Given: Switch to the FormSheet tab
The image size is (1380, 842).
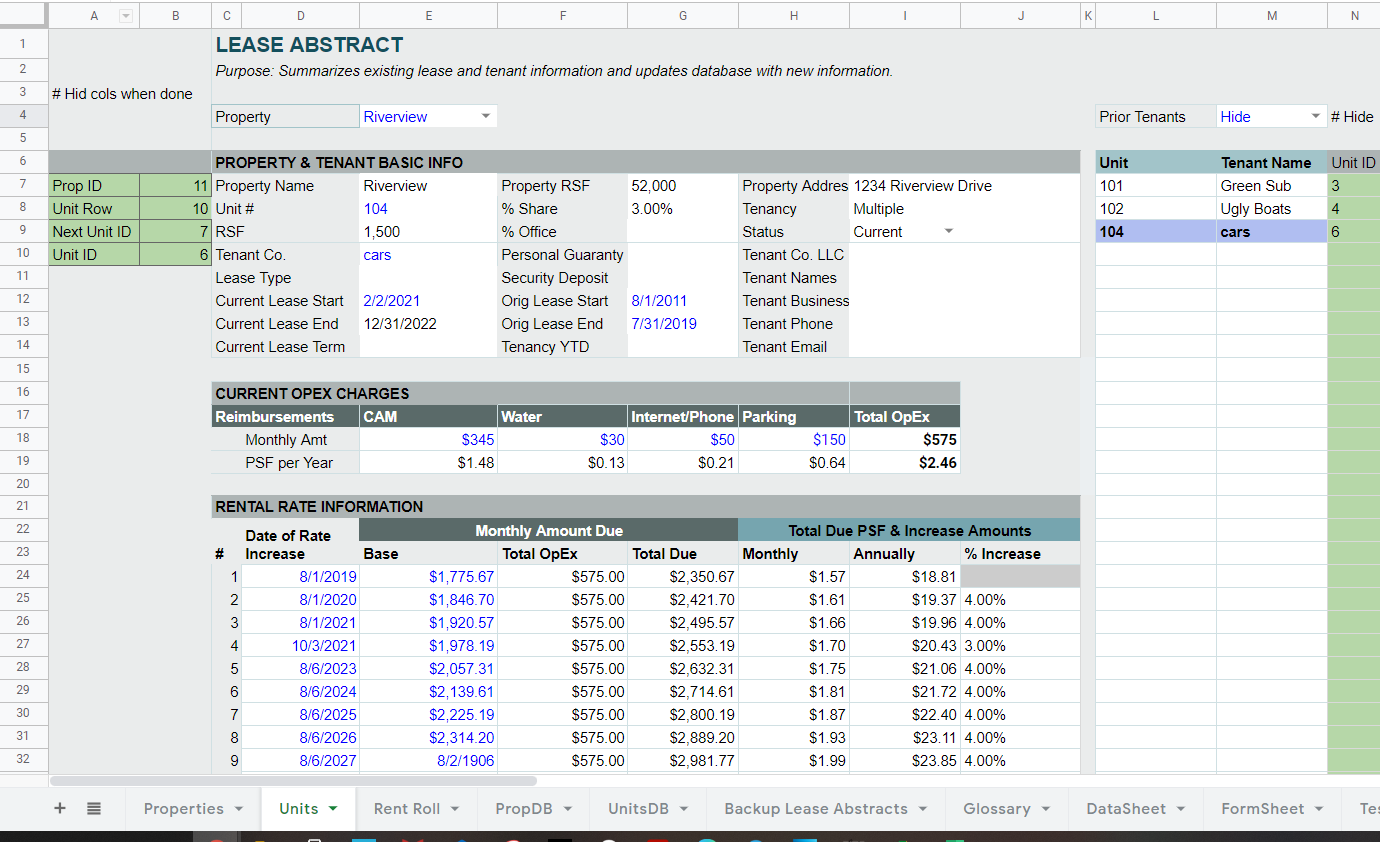Looking at the screenshot, I should pos(1262,808).
